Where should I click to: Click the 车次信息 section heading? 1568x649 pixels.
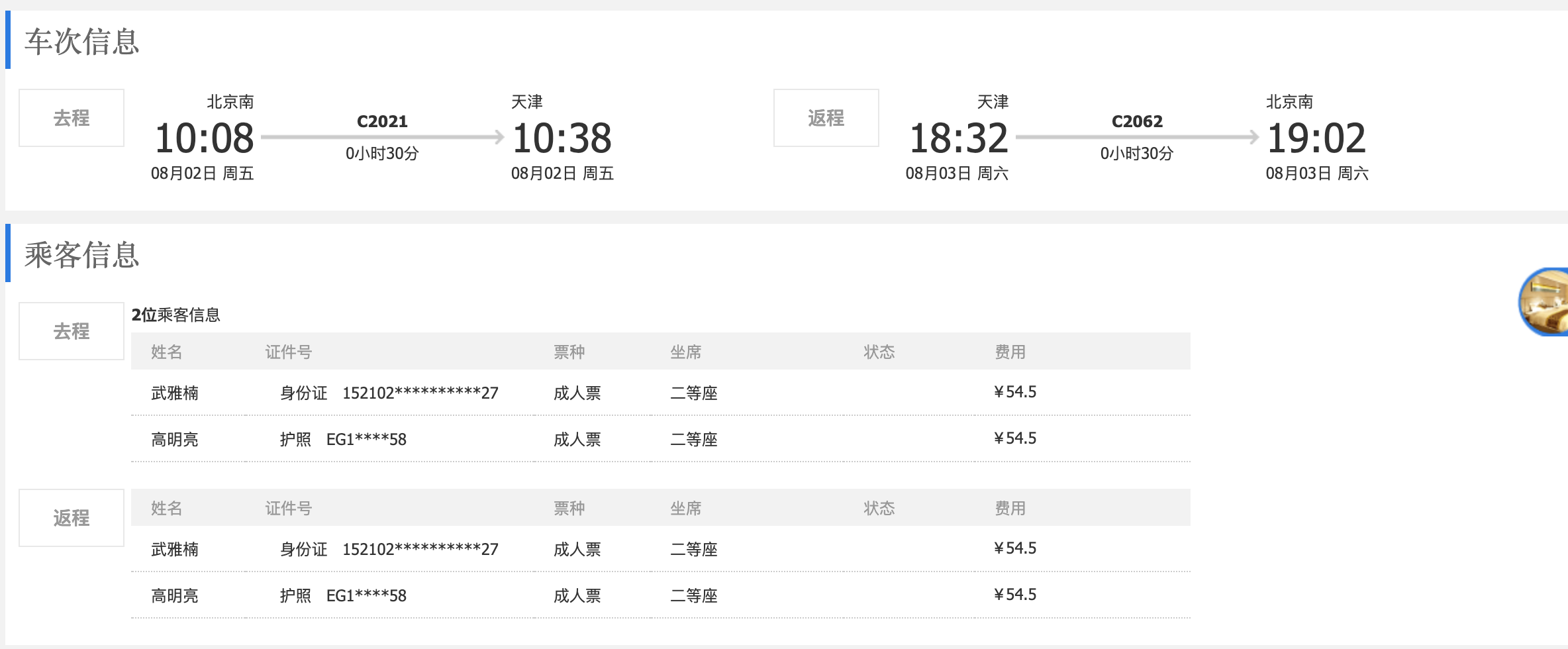pos(81,41)
